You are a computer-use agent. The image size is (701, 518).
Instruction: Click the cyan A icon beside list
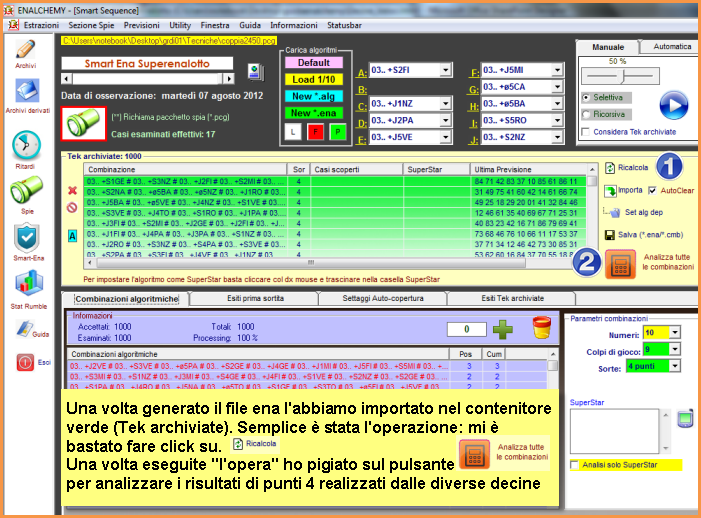pyautogui.click(x=72, y=236)
